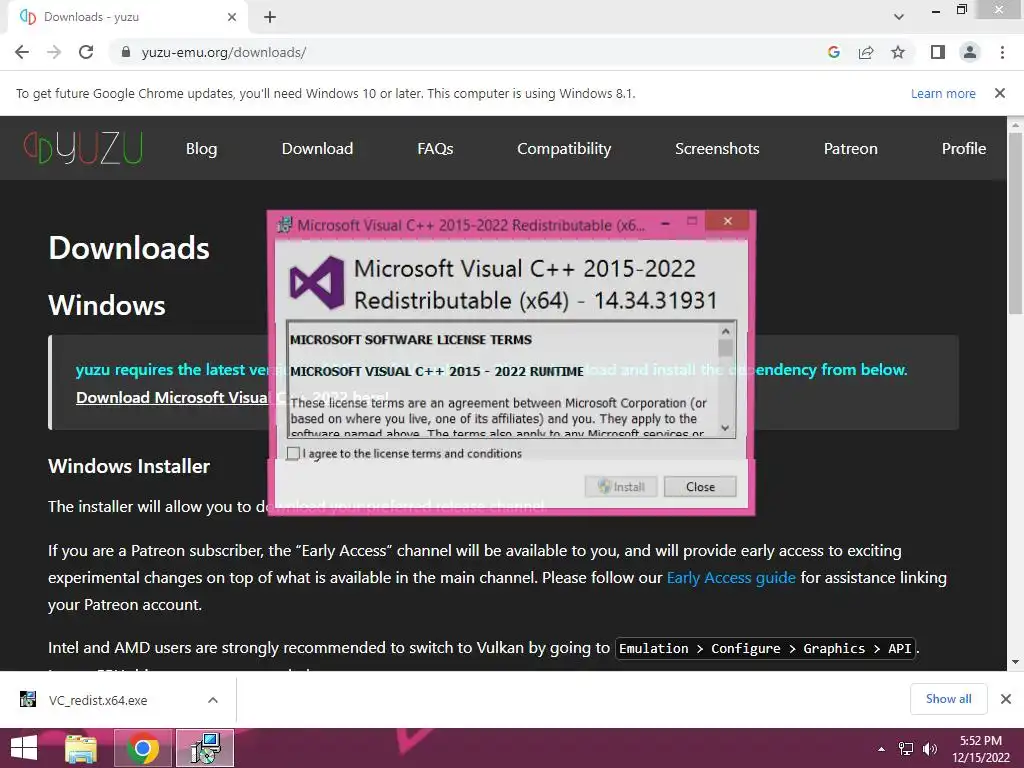Click the Google icon in the address bar
This screenshot has width=1024, height=768.
(833, 52)
